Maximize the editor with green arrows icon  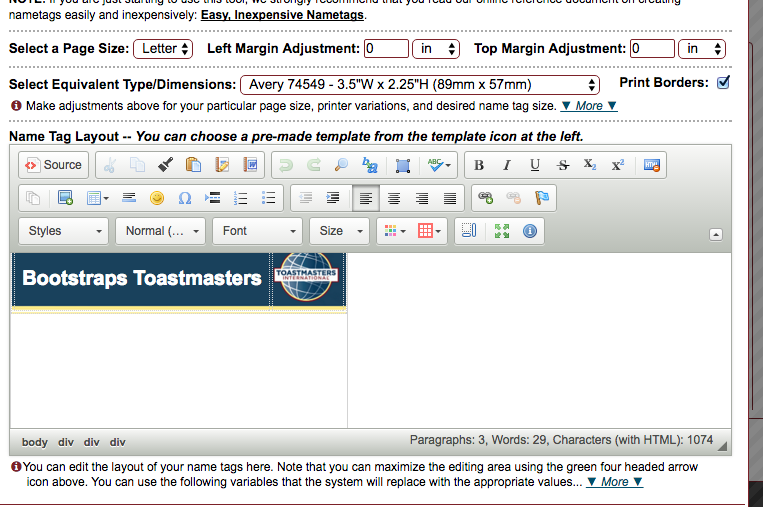point(502,231)
